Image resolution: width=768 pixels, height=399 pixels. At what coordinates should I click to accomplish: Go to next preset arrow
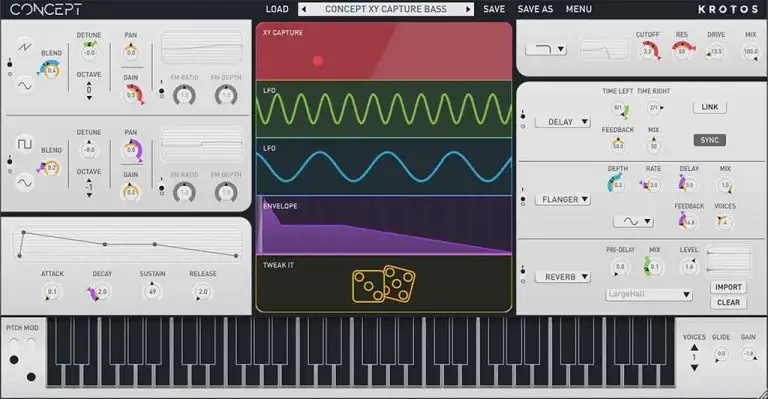point(468,9)
